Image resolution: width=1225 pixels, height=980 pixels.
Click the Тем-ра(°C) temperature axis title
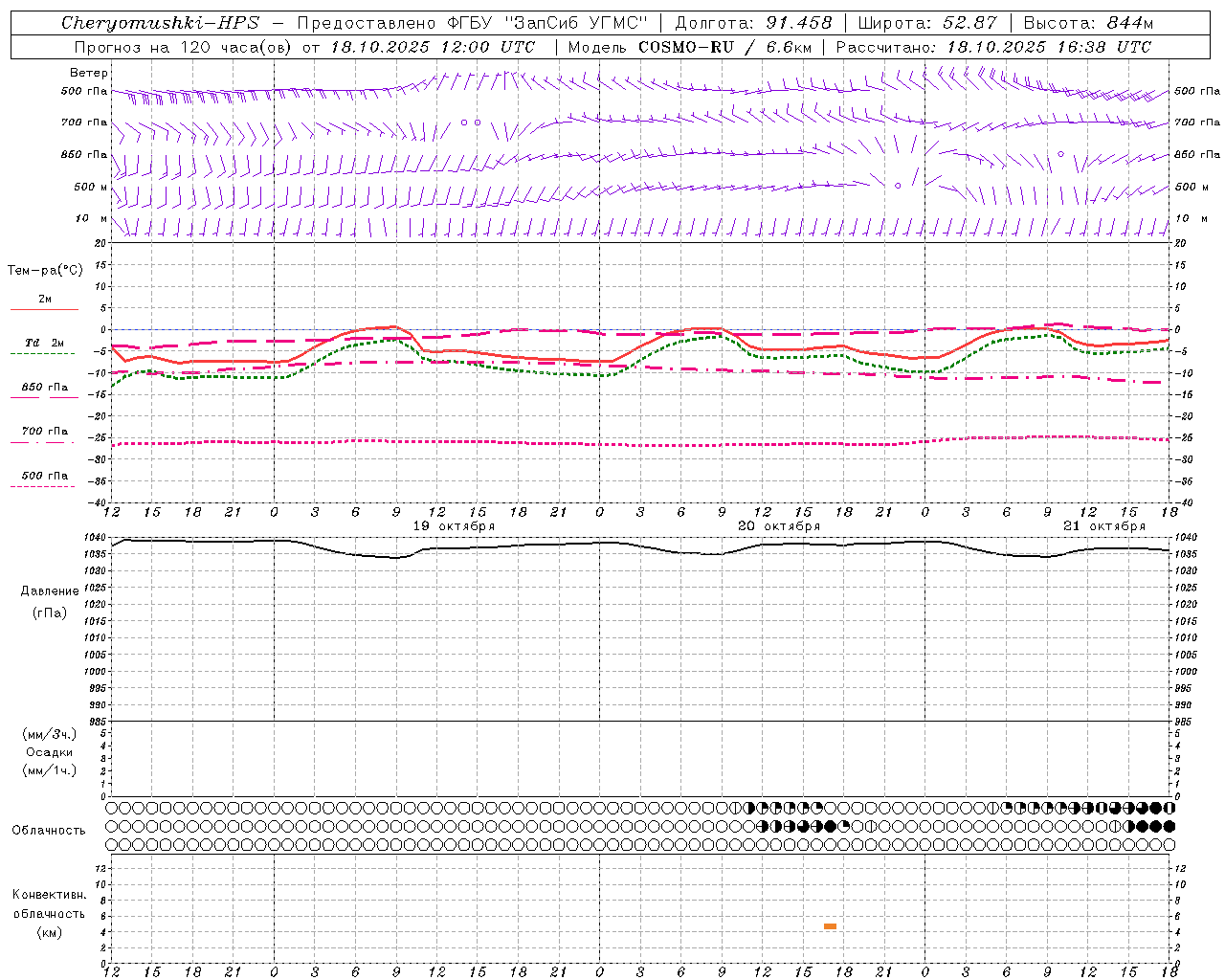46,271
